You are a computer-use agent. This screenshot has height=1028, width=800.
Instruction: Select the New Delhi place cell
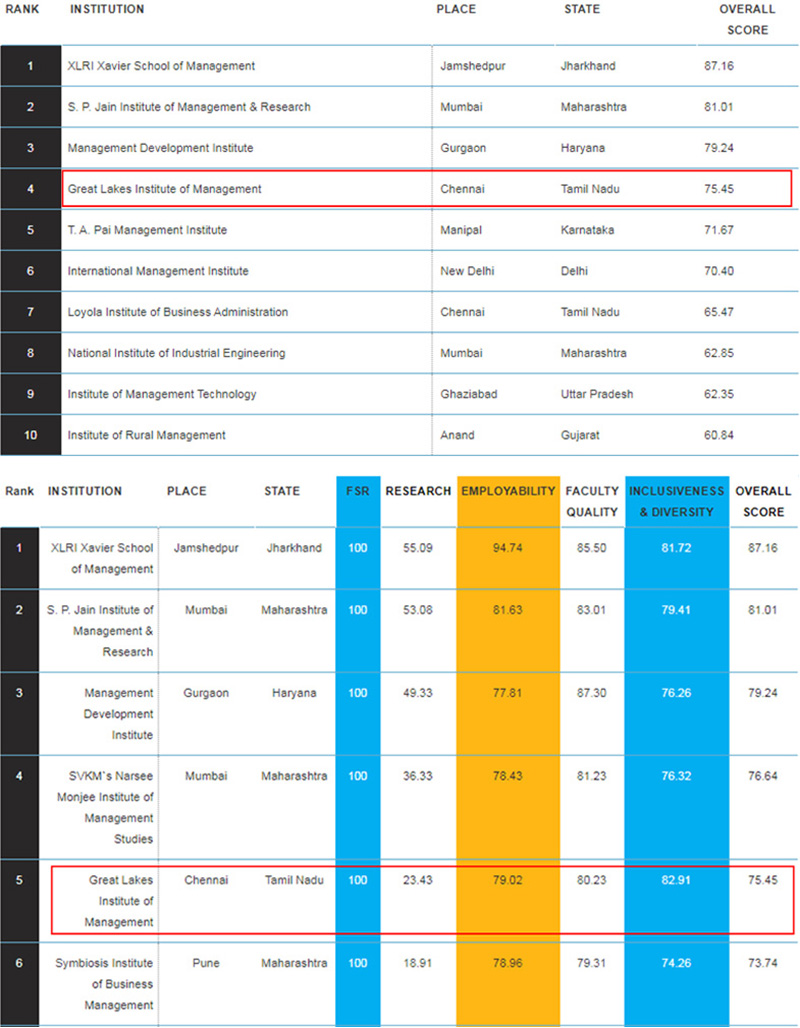tap(468, 271)
